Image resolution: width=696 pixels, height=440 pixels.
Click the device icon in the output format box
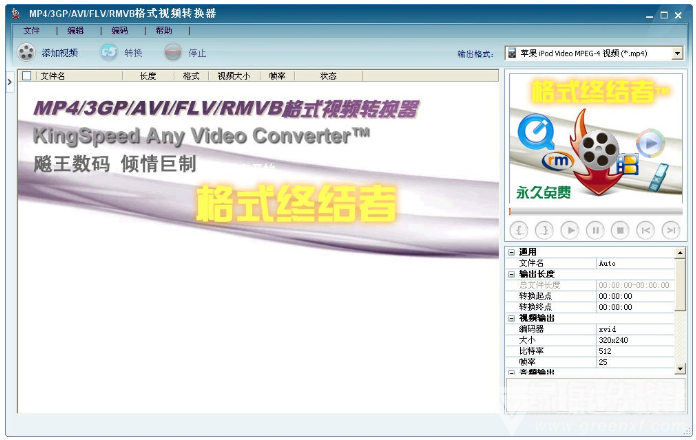coord(512,53)
